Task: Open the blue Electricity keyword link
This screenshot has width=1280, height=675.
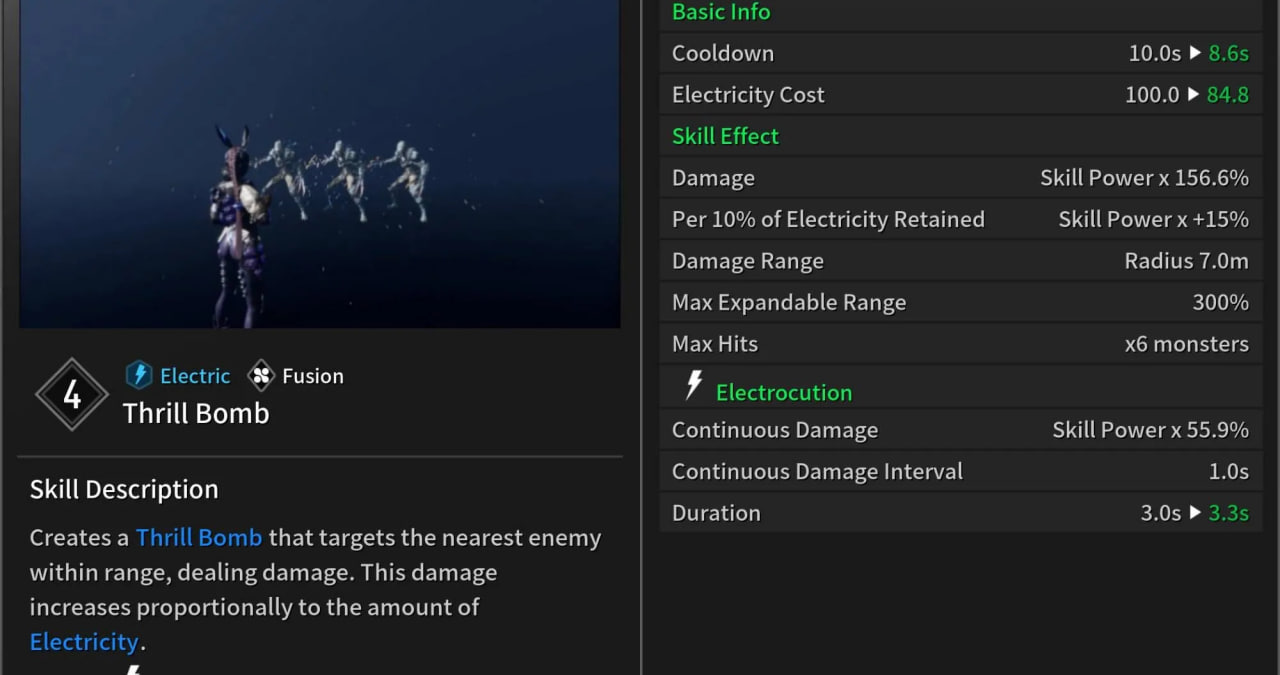Action: [83, 642]
